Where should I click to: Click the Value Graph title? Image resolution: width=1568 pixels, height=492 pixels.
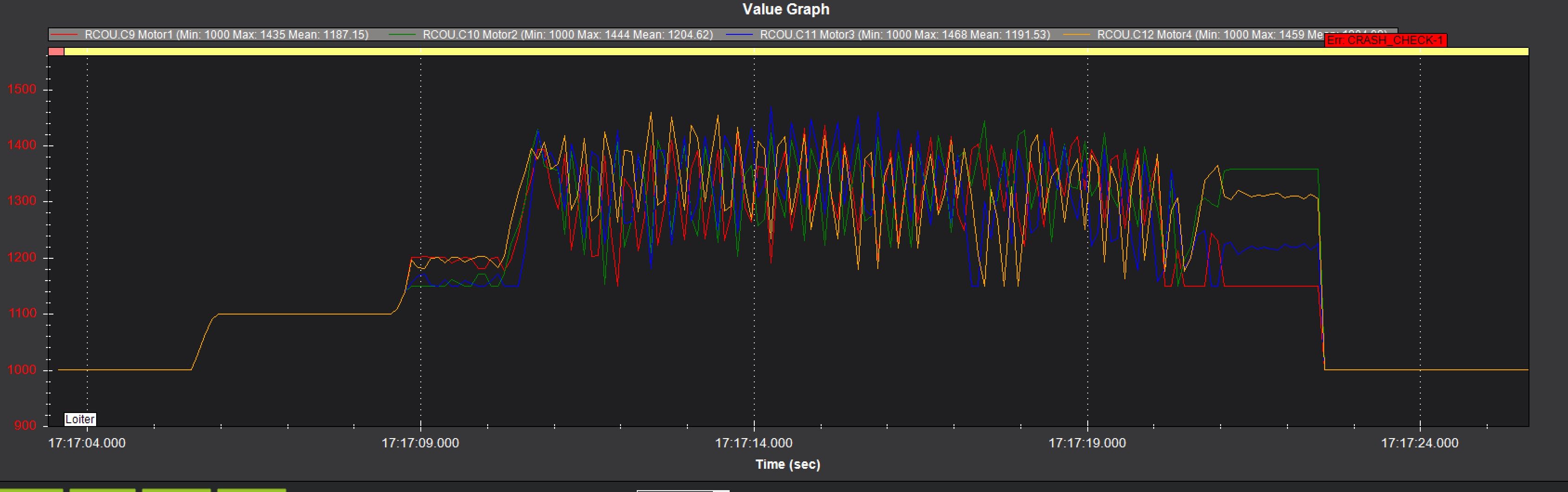coord(786,9)
